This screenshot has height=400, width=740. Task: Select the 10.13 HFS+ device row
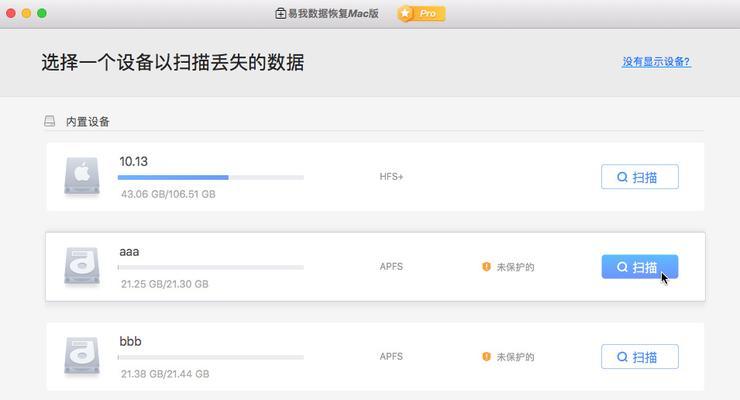(x=375, y=177)
